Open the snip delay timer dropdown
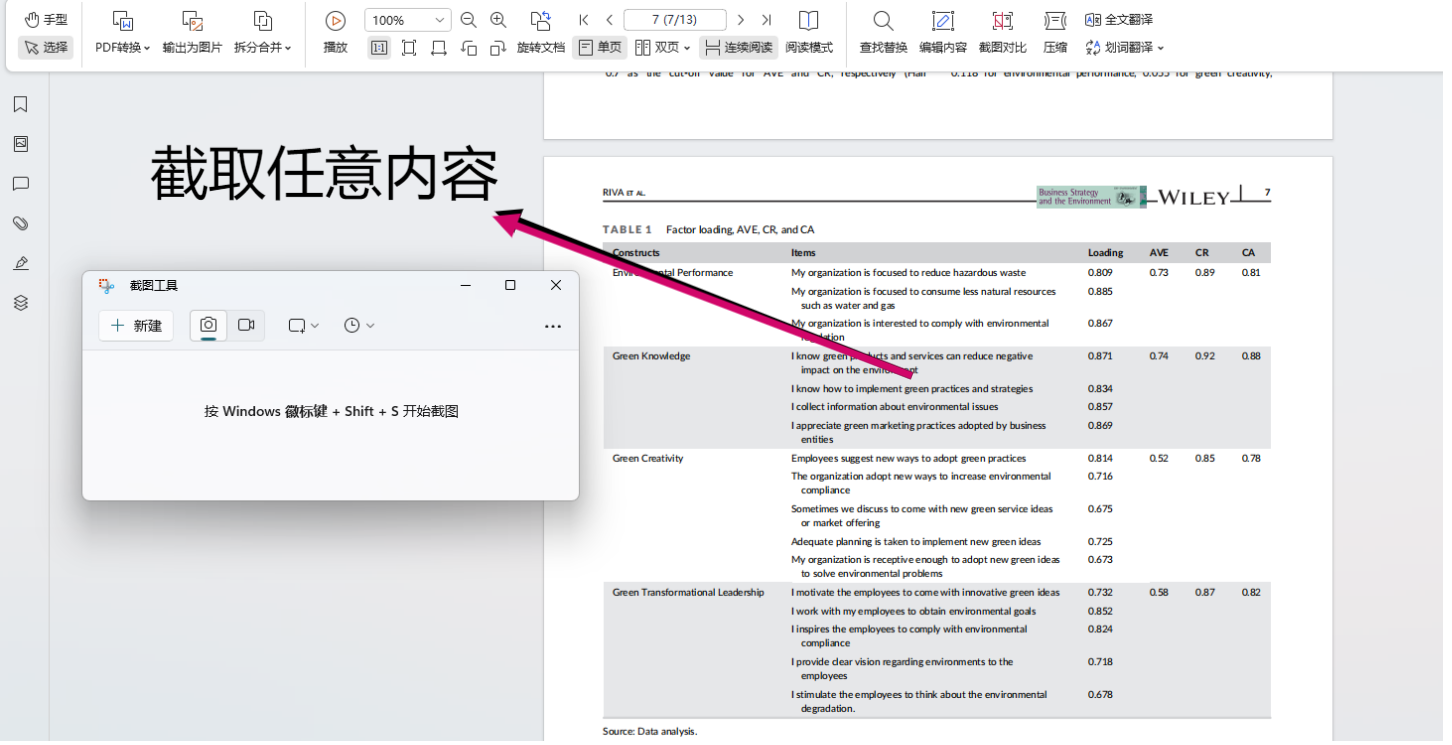Image resolution: width=1452 pixels, height=745 pixels. click(x=359, y=325)
